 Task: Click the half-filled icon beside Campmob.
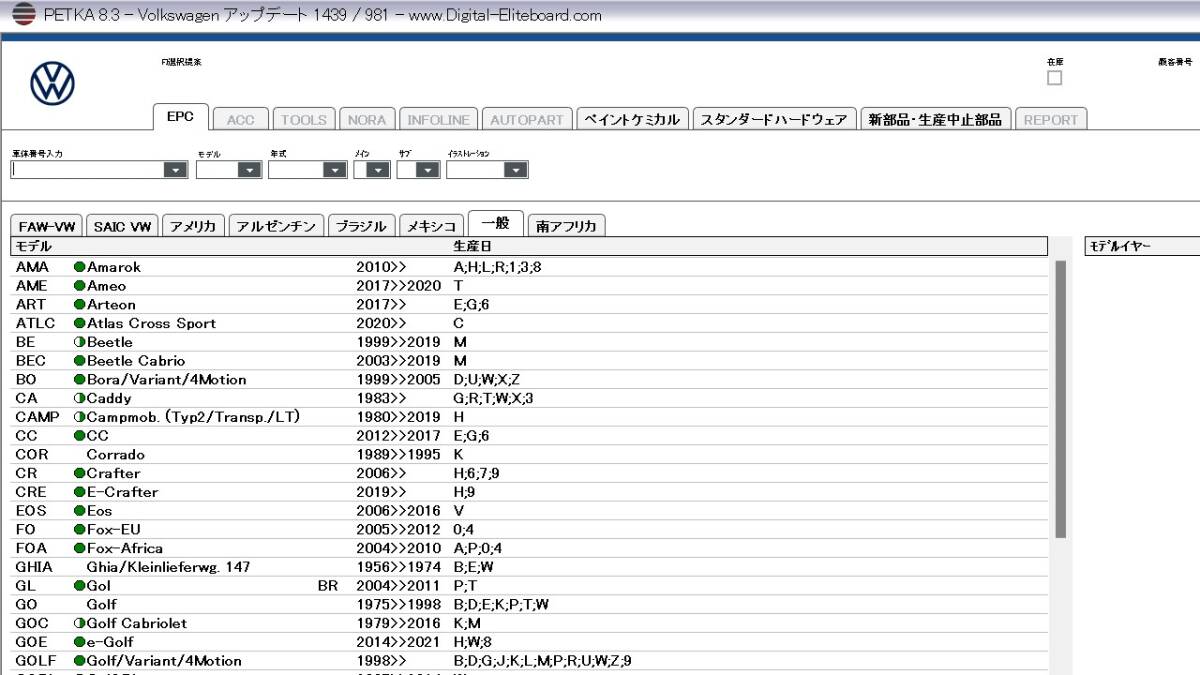tap(79, 417)
